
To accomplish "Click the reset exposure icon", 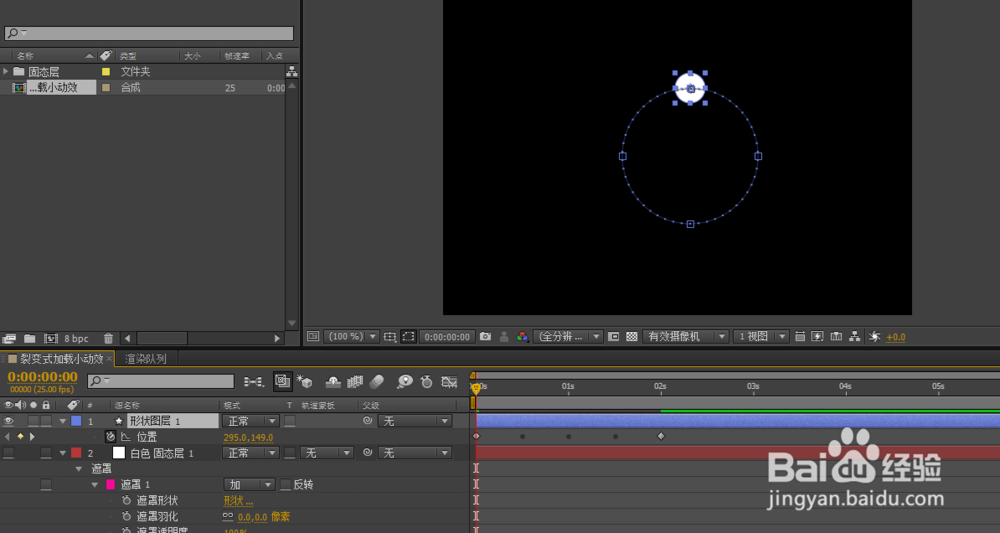I will (874, 336).
